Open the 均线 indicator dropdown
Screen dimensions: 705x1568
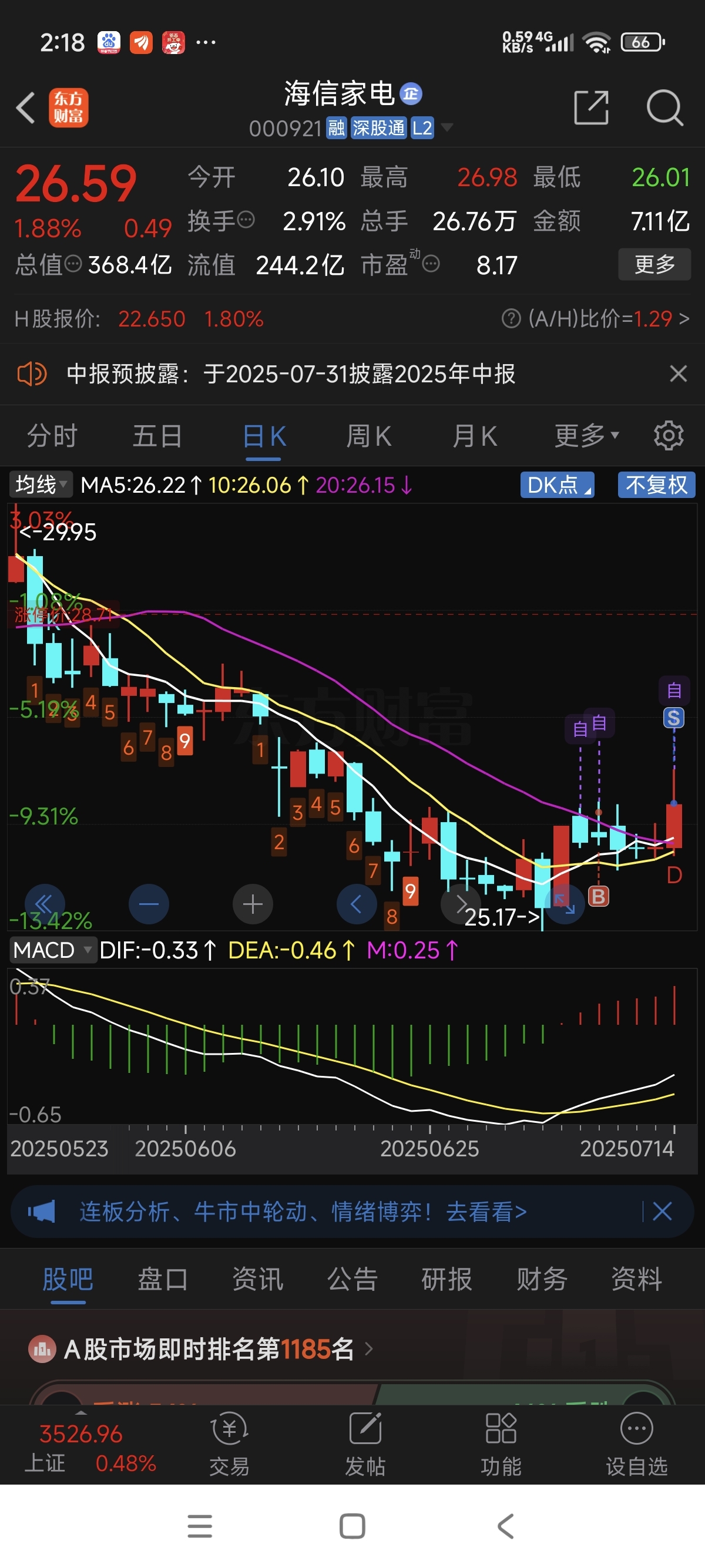(x=41, y=484)
